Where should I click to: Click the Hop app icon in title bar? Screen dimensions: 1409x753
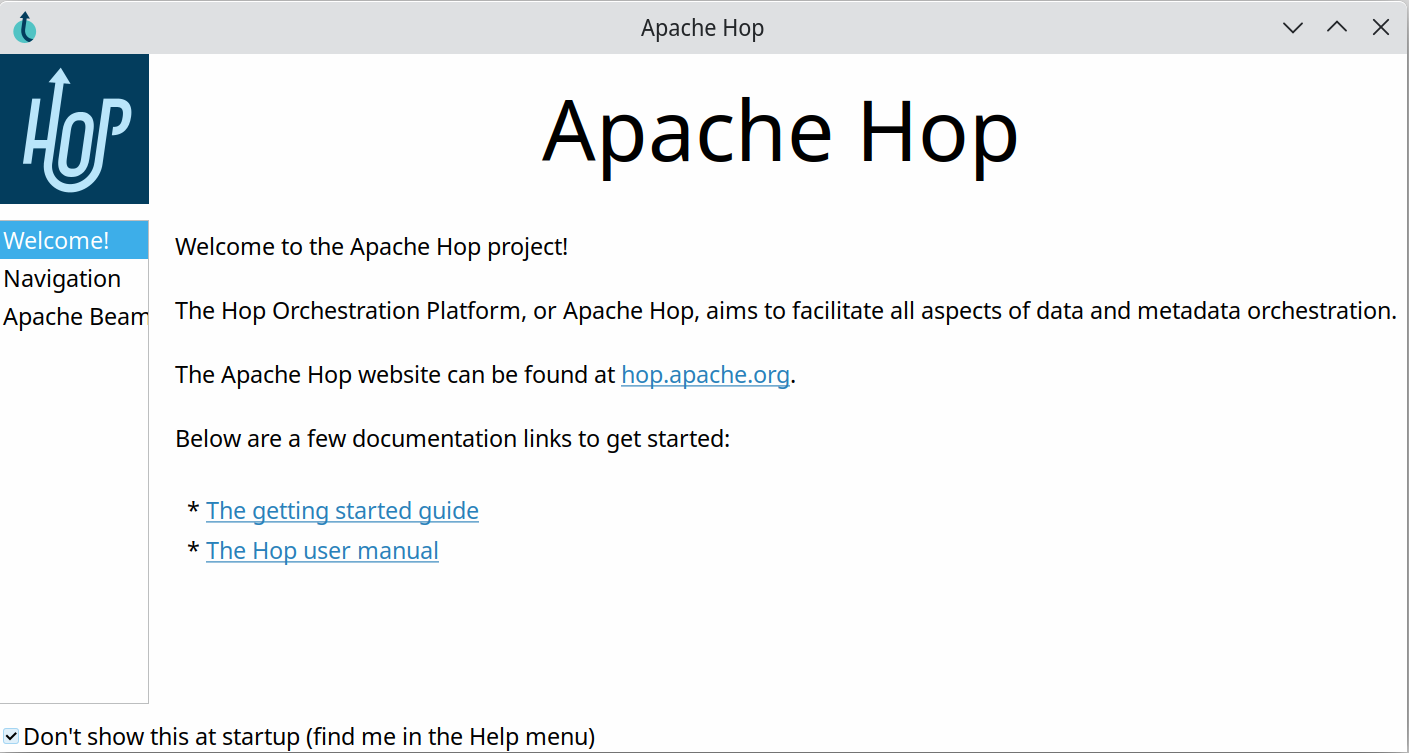click(25, 27)
